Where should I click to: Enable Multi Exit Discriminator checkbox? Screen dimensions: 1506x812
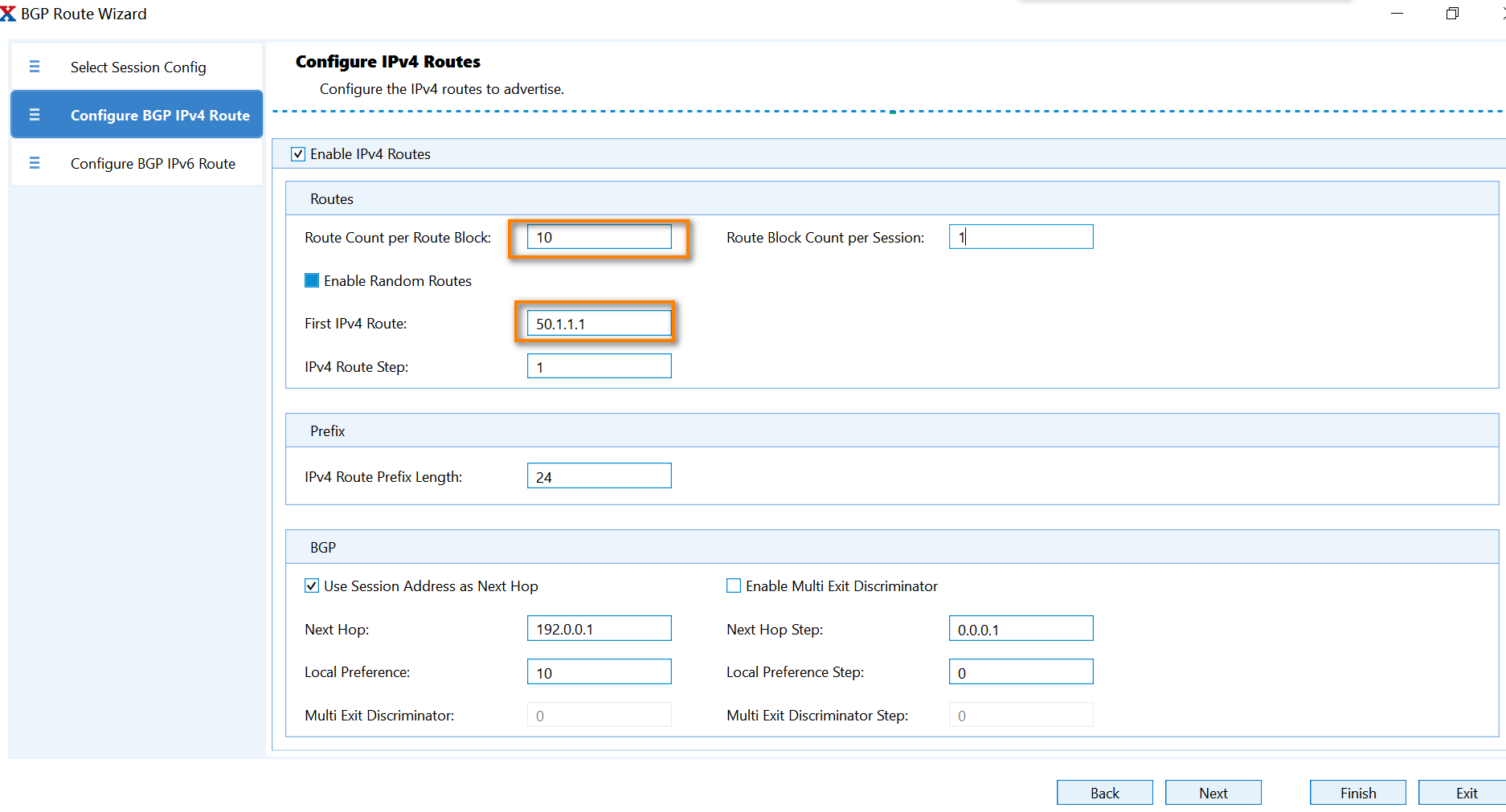pyautogui.click(x=734, y=586)
